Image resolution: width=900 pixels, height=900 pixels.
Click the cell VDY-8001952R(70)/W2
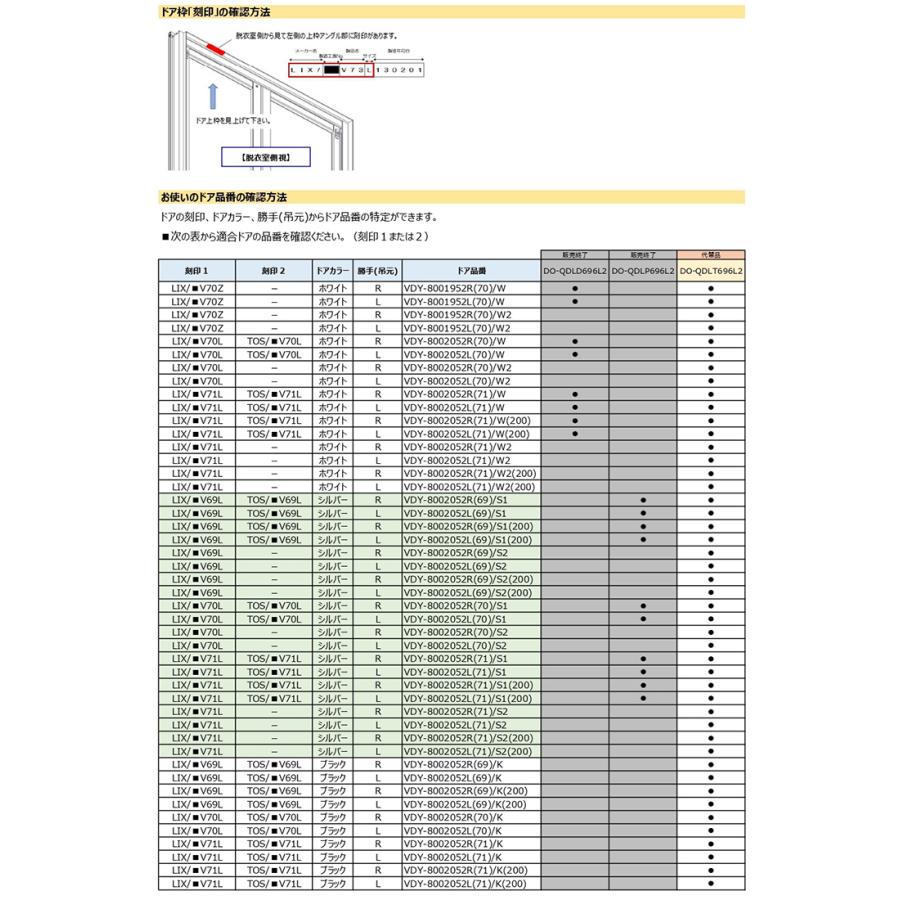click(471, 315)
